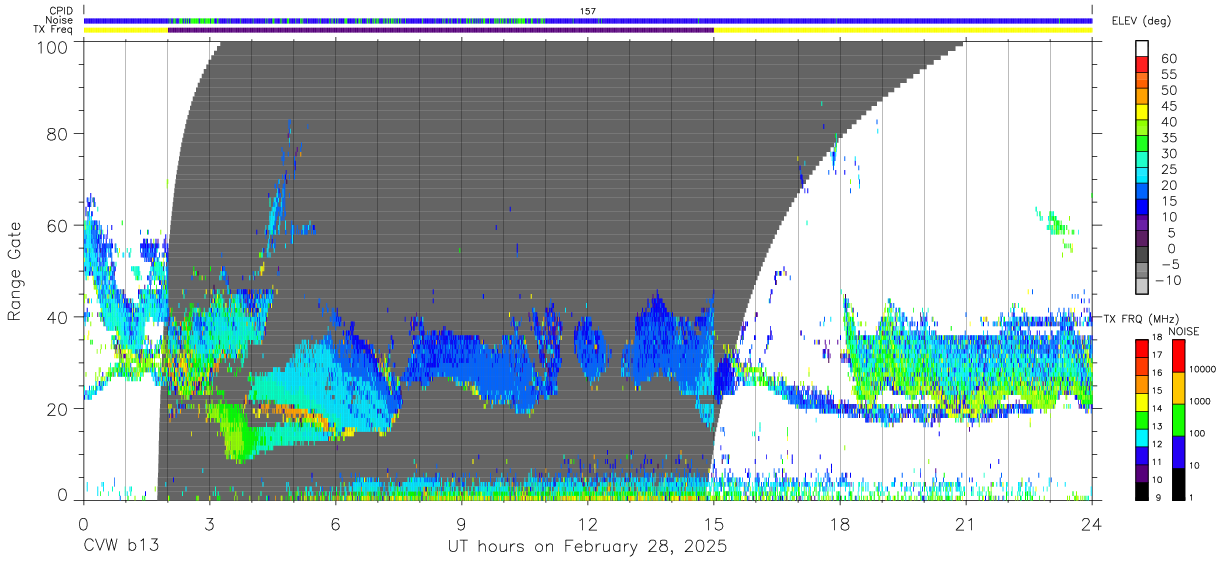Pick the black 9–10 MHz TX frequency swatch
1228x567 pixels.
point(1141,490)
